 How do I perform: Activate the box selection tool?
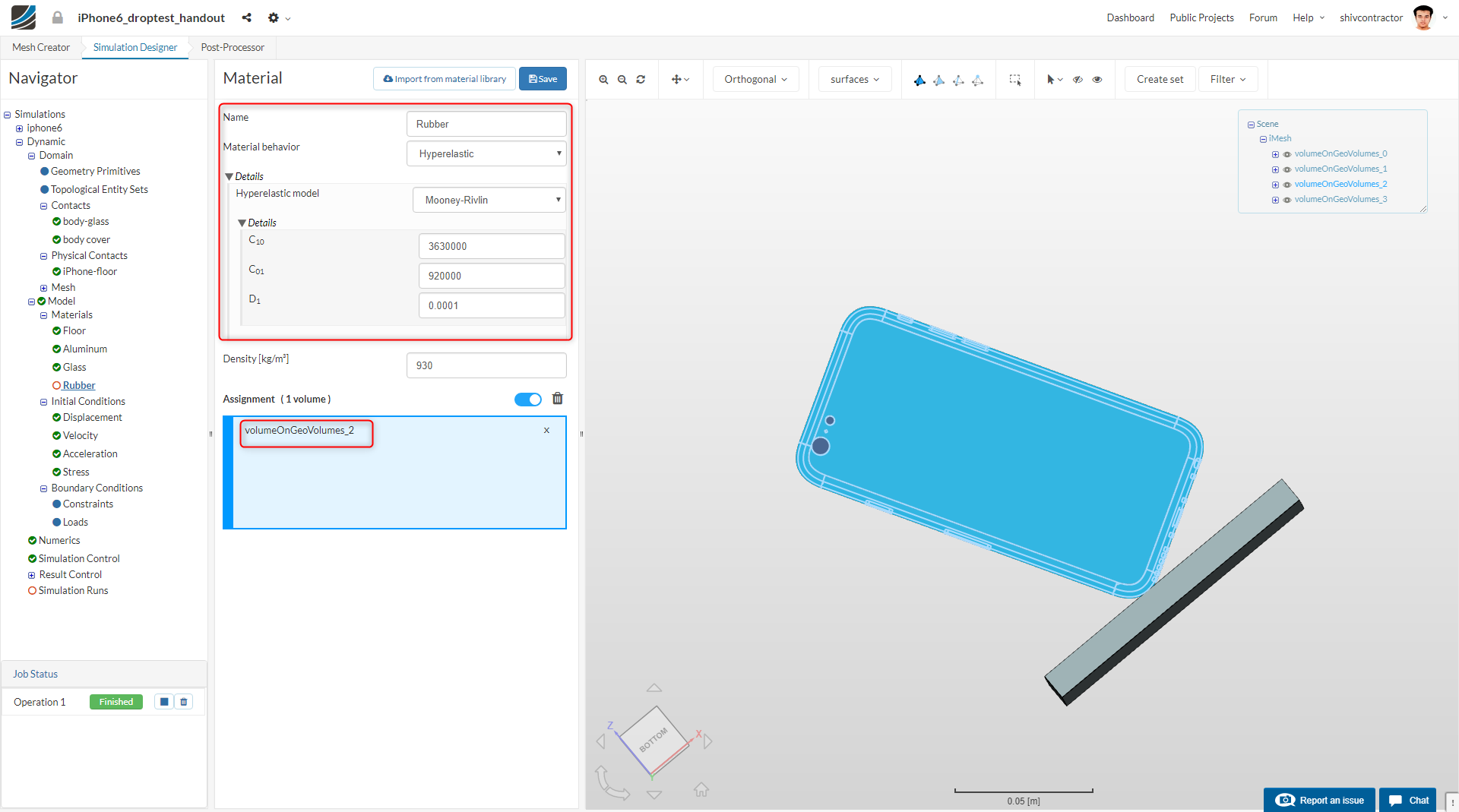pos(1014,80)
